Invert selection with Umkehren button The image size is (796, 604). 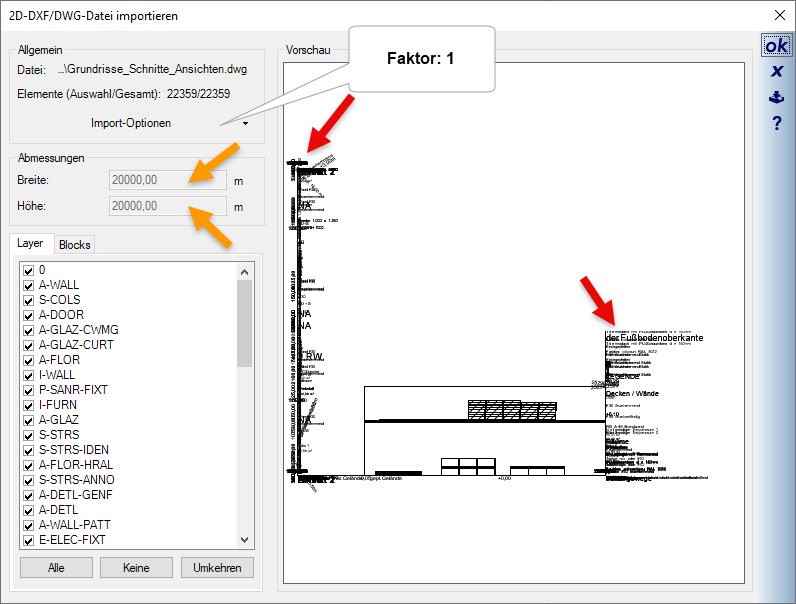tap(217, 568)
